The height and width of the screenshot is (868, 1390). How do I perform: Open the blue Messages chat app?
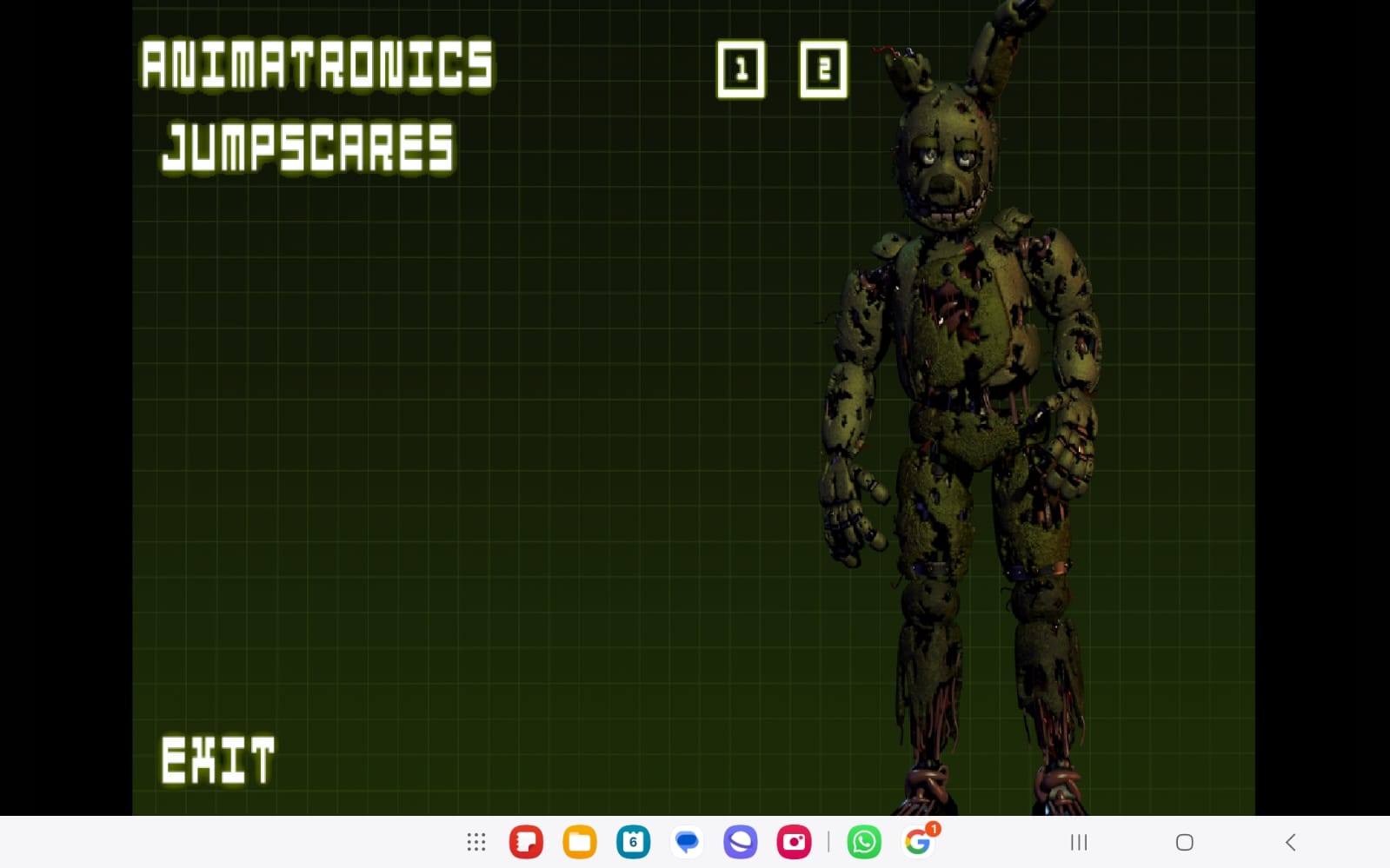coord(687,842)
